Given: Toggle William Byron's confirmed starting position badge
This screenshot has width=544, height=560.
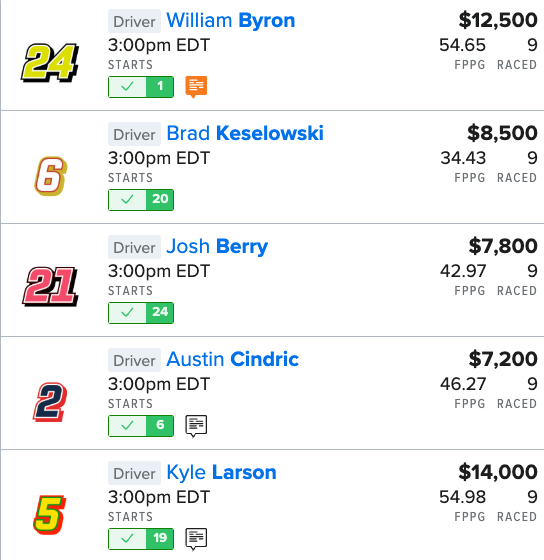Looking at the screenshot, I should point(141,87).
